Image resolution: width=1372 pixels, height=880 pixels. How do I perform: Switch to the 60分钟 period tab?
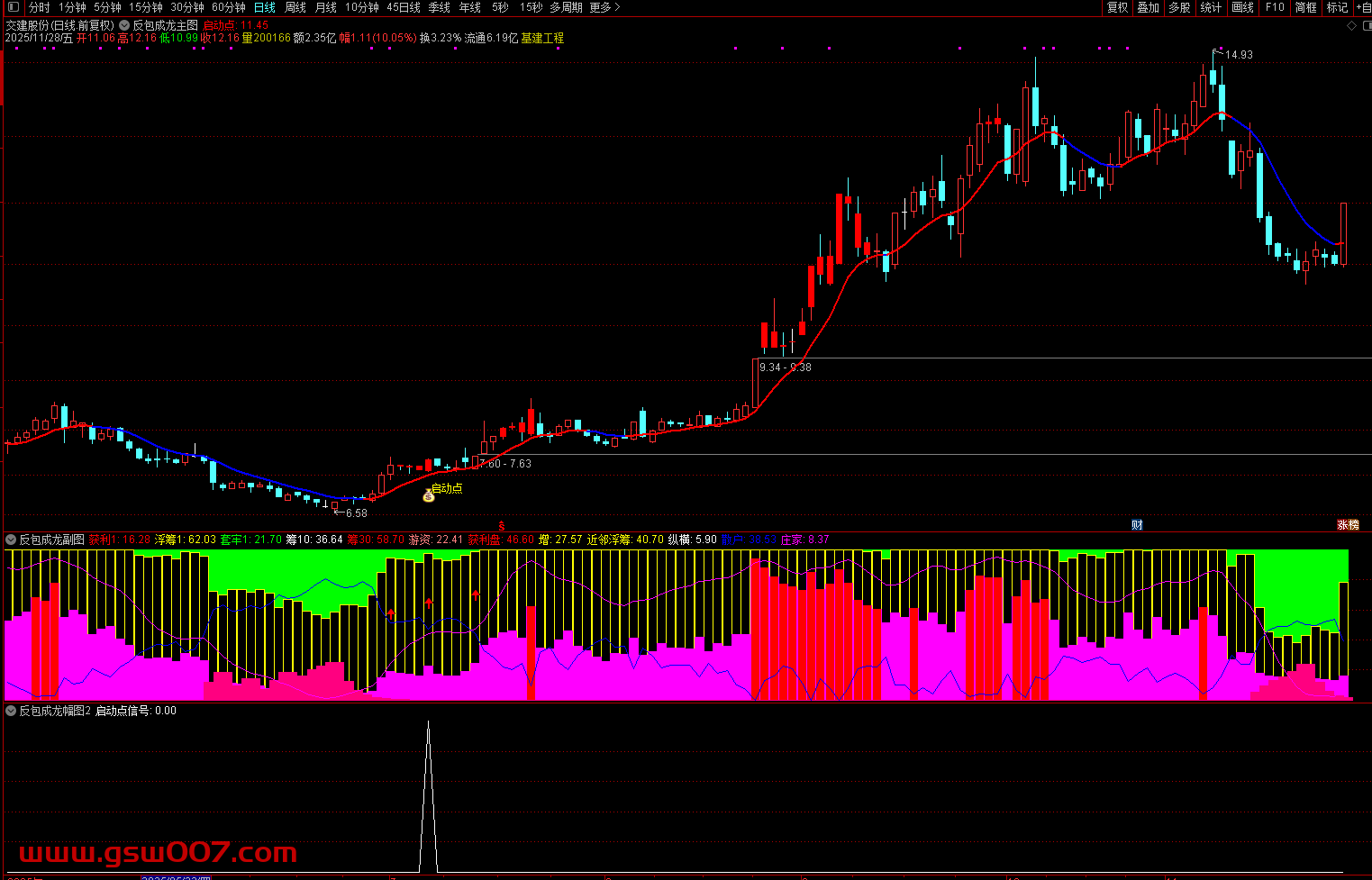click(x=229, y=7)
